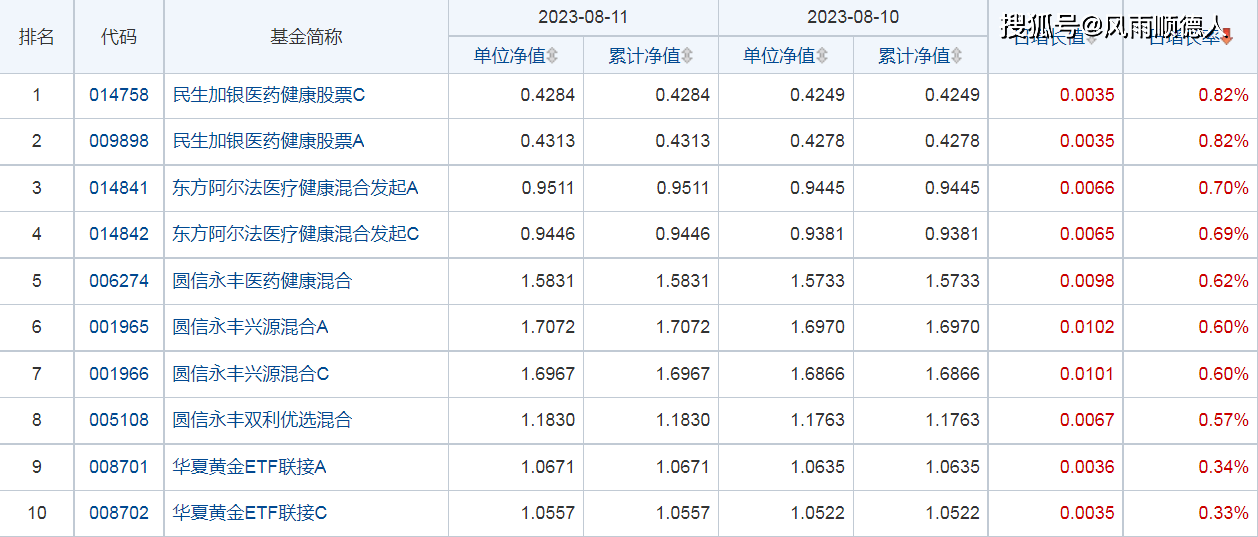The height and width of the screenshot is (537, 1258).
Task: Click fund code 008701
Action: [x=118, y=466]
